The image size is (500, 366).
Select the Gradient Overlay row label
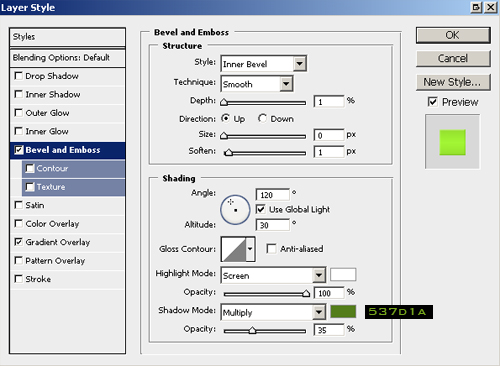click(x=58, y=242)
